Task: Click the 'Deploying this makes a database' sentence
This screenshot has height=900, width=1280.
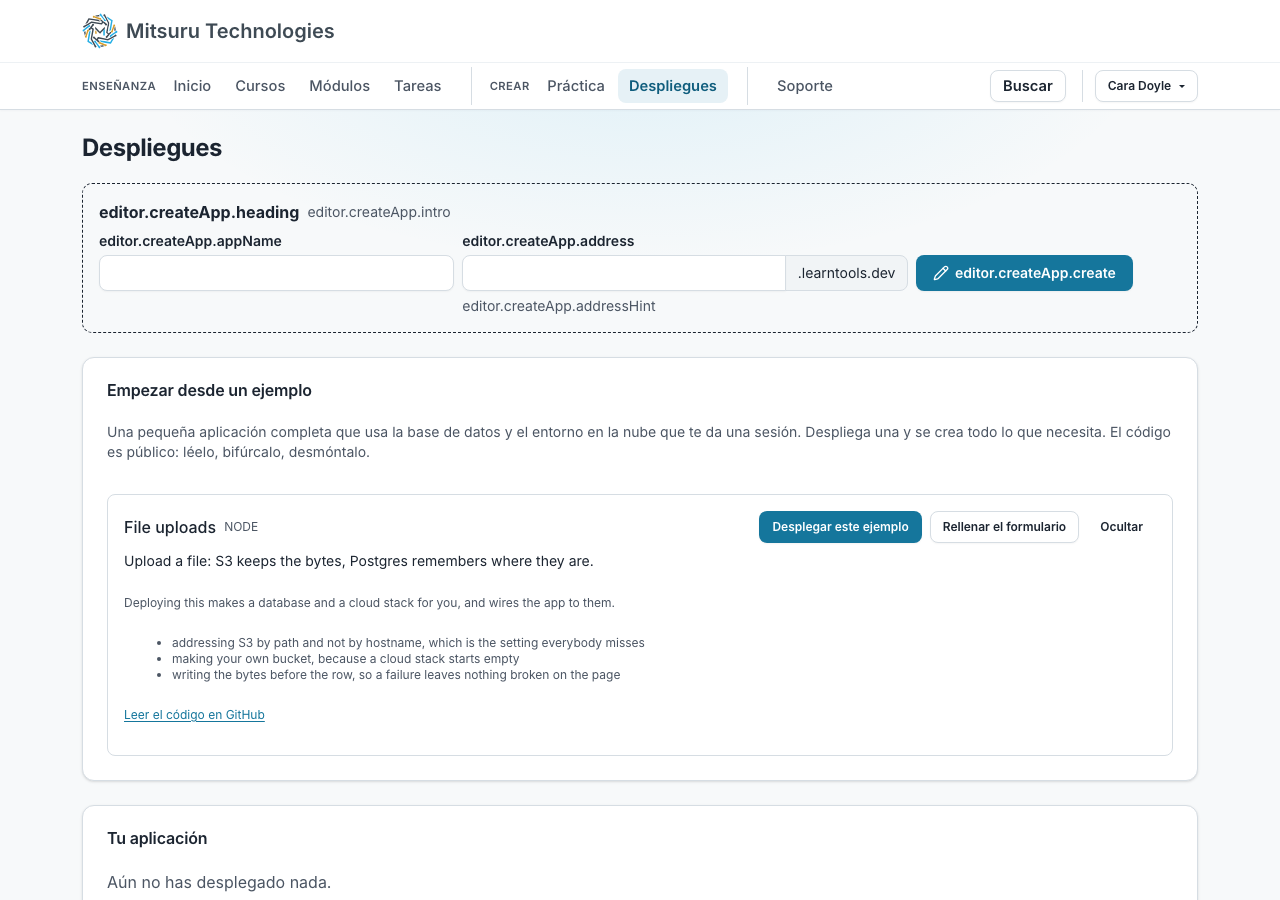Action: point(369,603)
